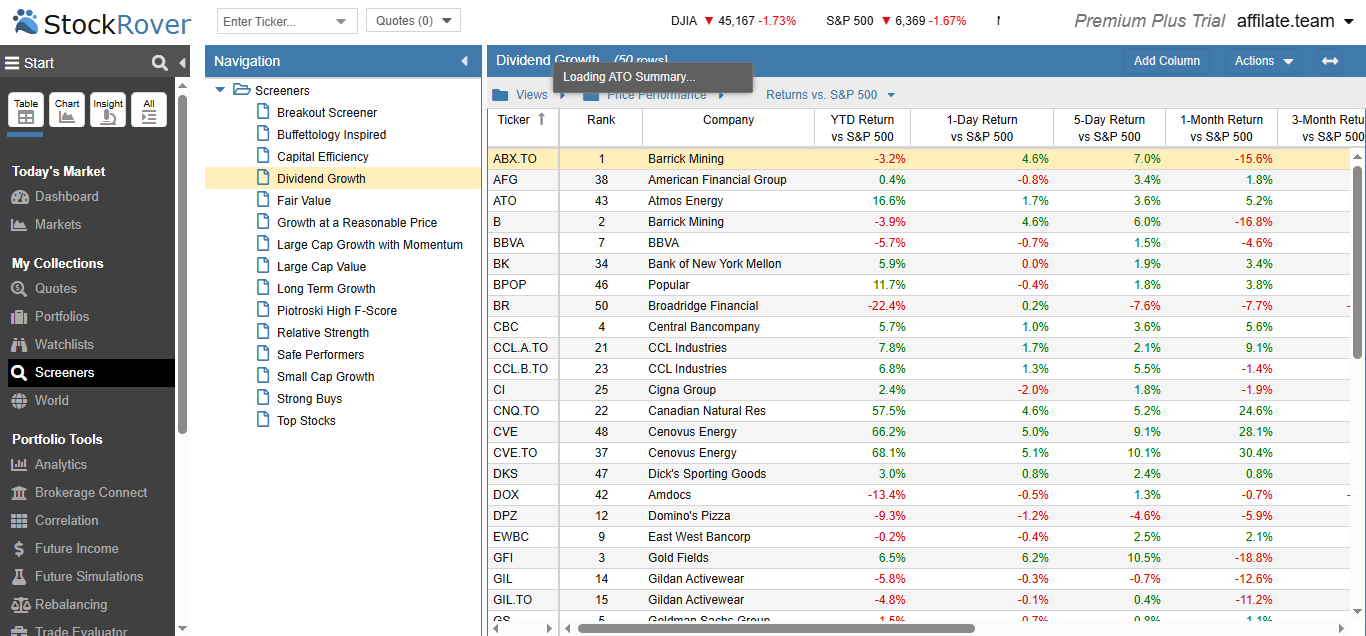
Task: Open the Watchlists menu item
Action: [64, 344]
